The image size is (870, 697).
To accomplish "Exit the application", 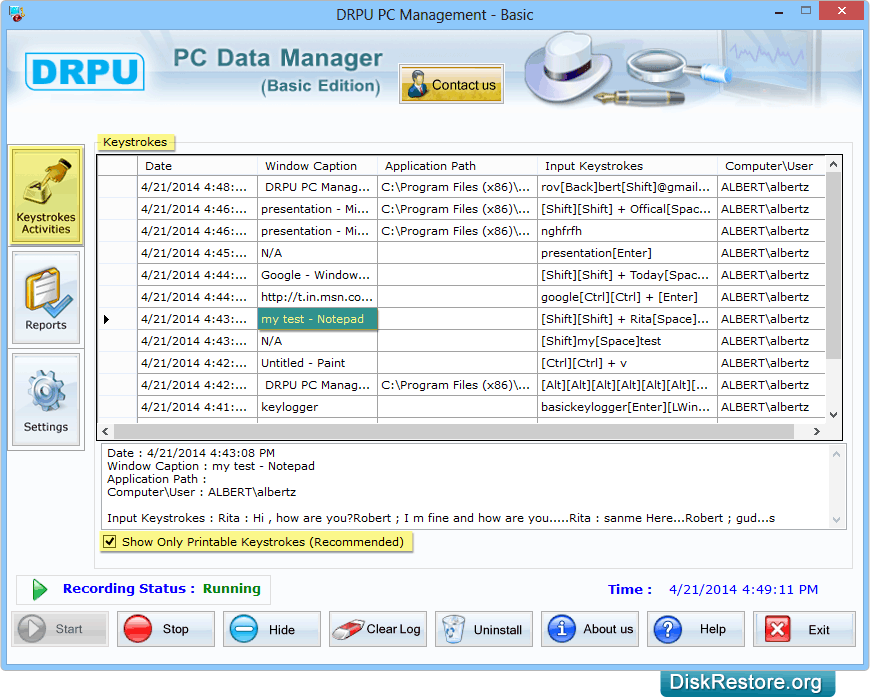I will (x=804, y=629).
